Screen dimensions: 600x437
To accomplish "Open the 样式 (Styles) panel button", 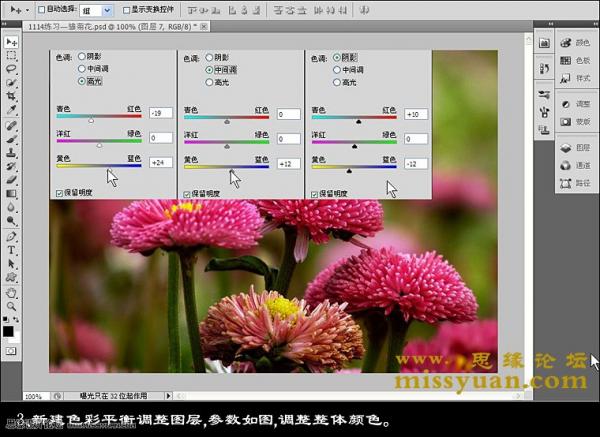I will pos(574,77).
